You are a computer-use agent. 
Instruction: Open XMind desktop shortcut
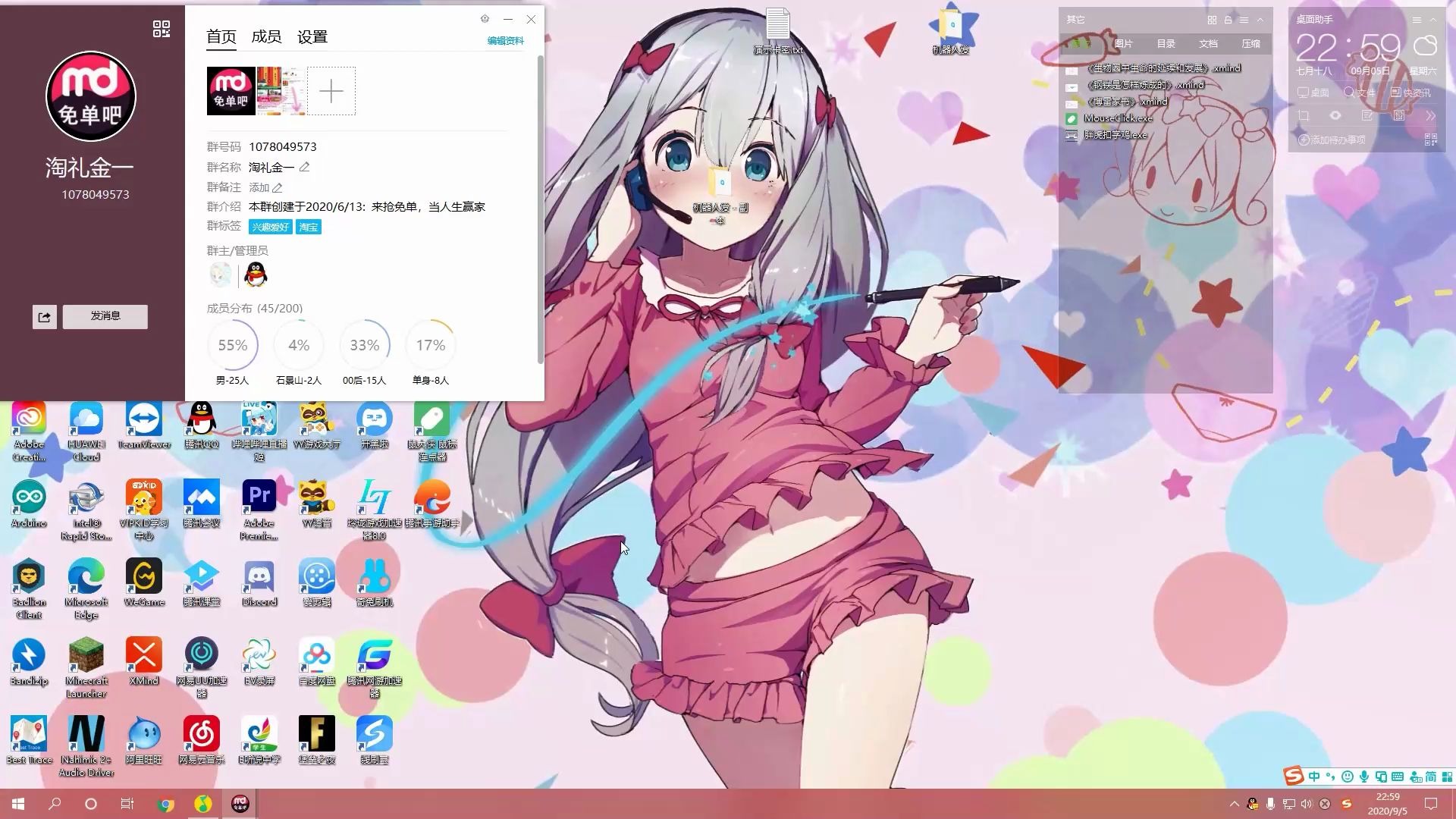point(144,661)
